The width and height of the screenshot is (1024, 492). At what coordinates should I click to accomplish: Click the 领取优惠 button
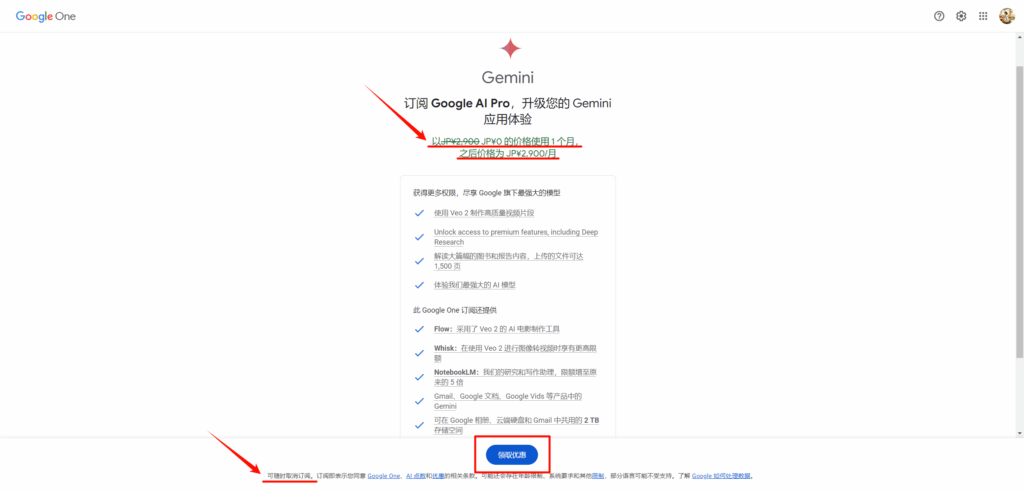point(511,455)
